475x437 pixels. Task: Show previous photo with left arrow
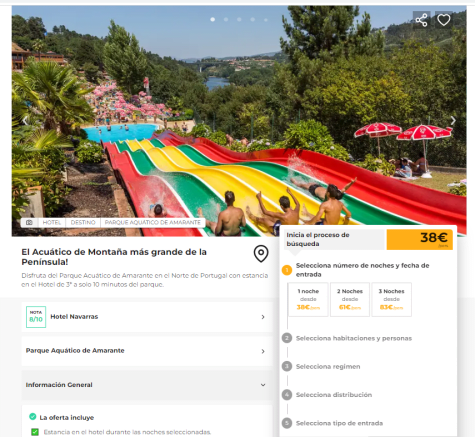[25, 120]
